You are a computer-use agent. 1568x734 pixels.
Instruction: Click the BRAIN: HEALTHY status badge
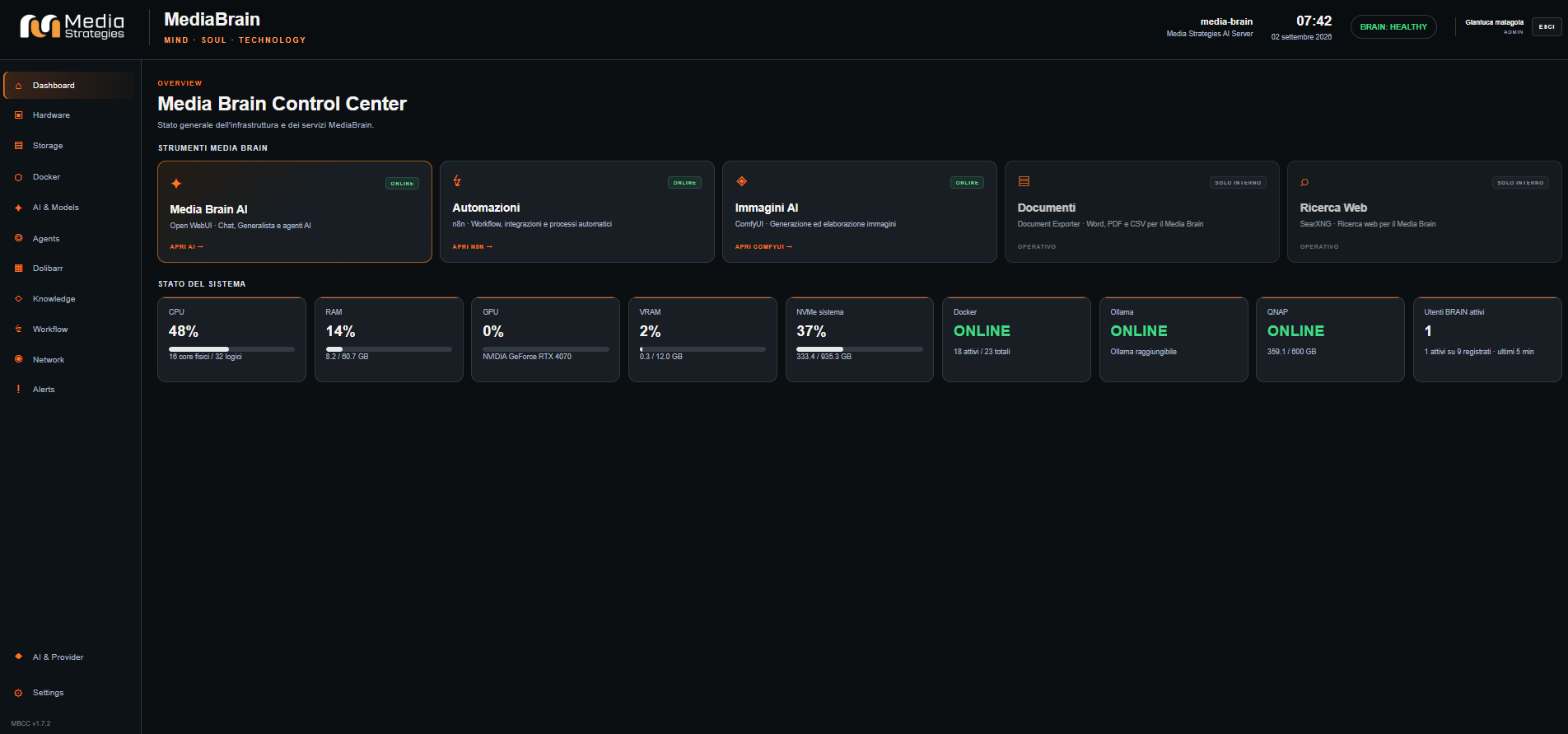pos(1393,27)
